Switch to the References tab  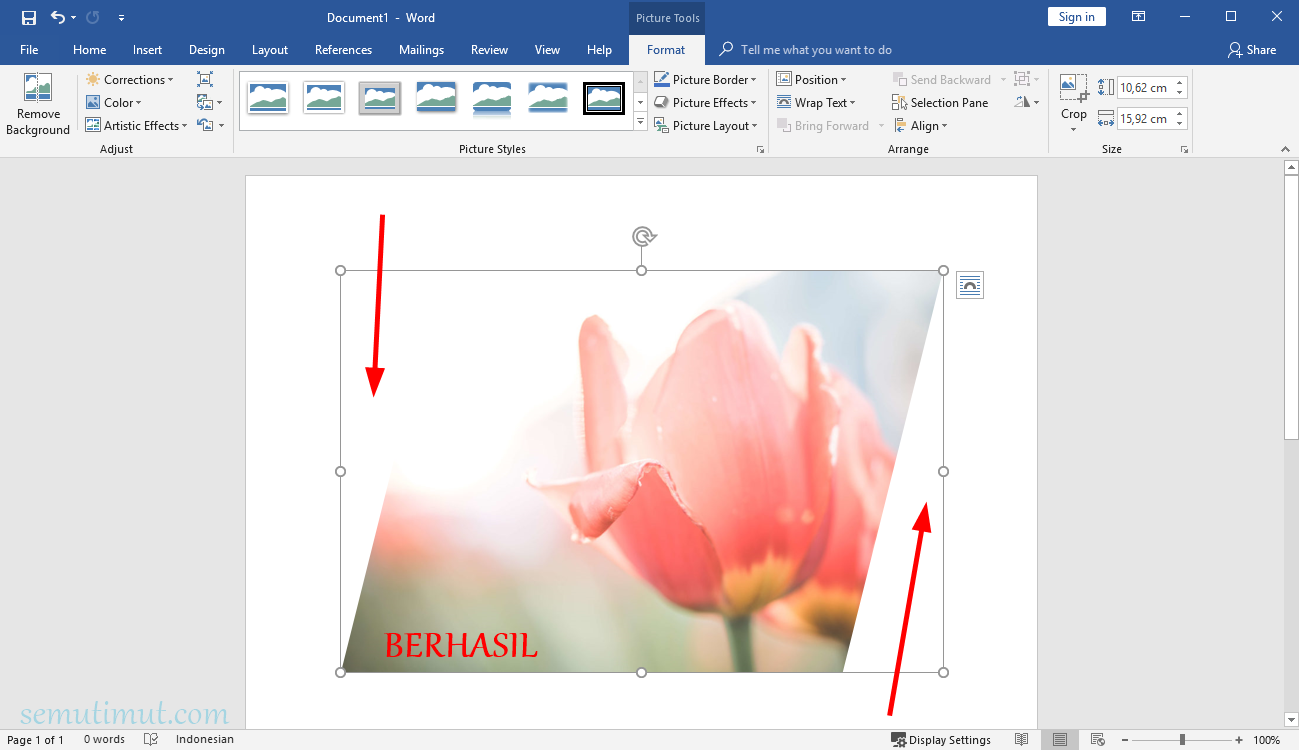(x=343, y=50)
